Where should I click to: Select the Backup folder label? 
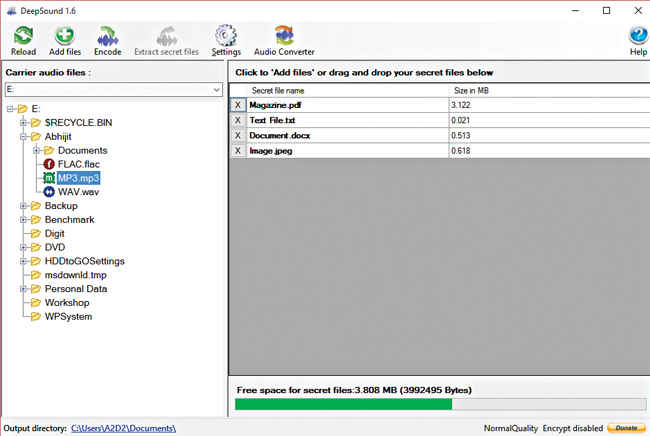[x=61, y=206]
